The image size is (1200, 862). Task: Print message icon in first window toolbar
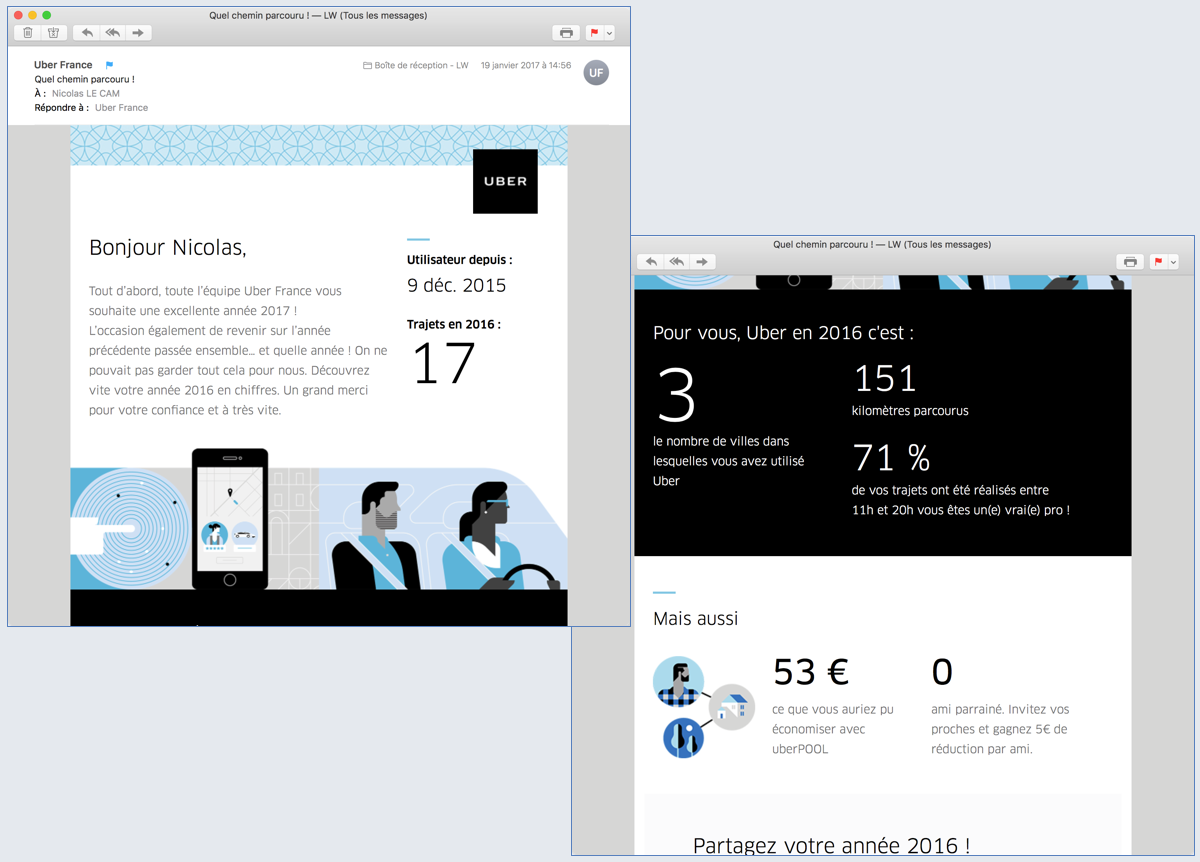point(566,33)
